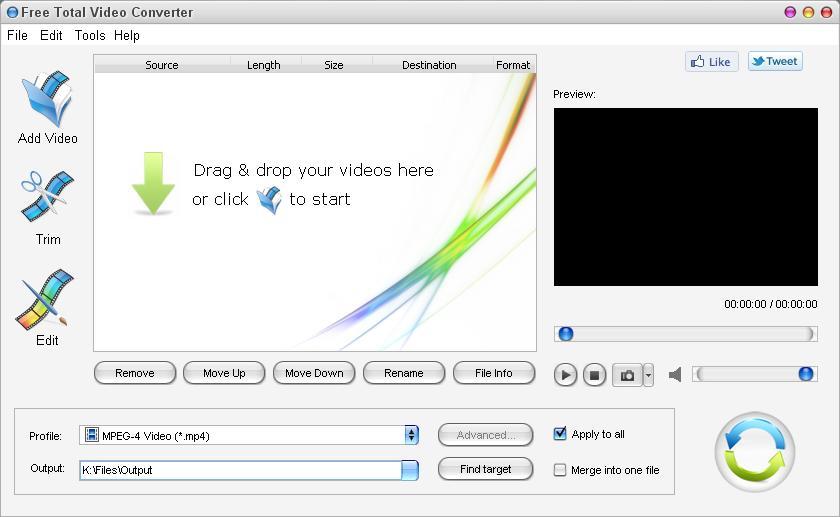Click the Output path field

pyautogui.click(x=241, y=470)
